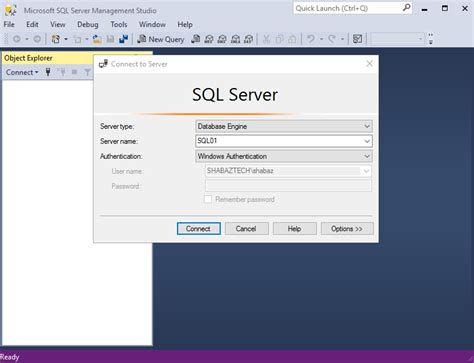Expand the Server name dropdown arrow
This screenshot has width=474, height=363.
(x=367, y=141)
